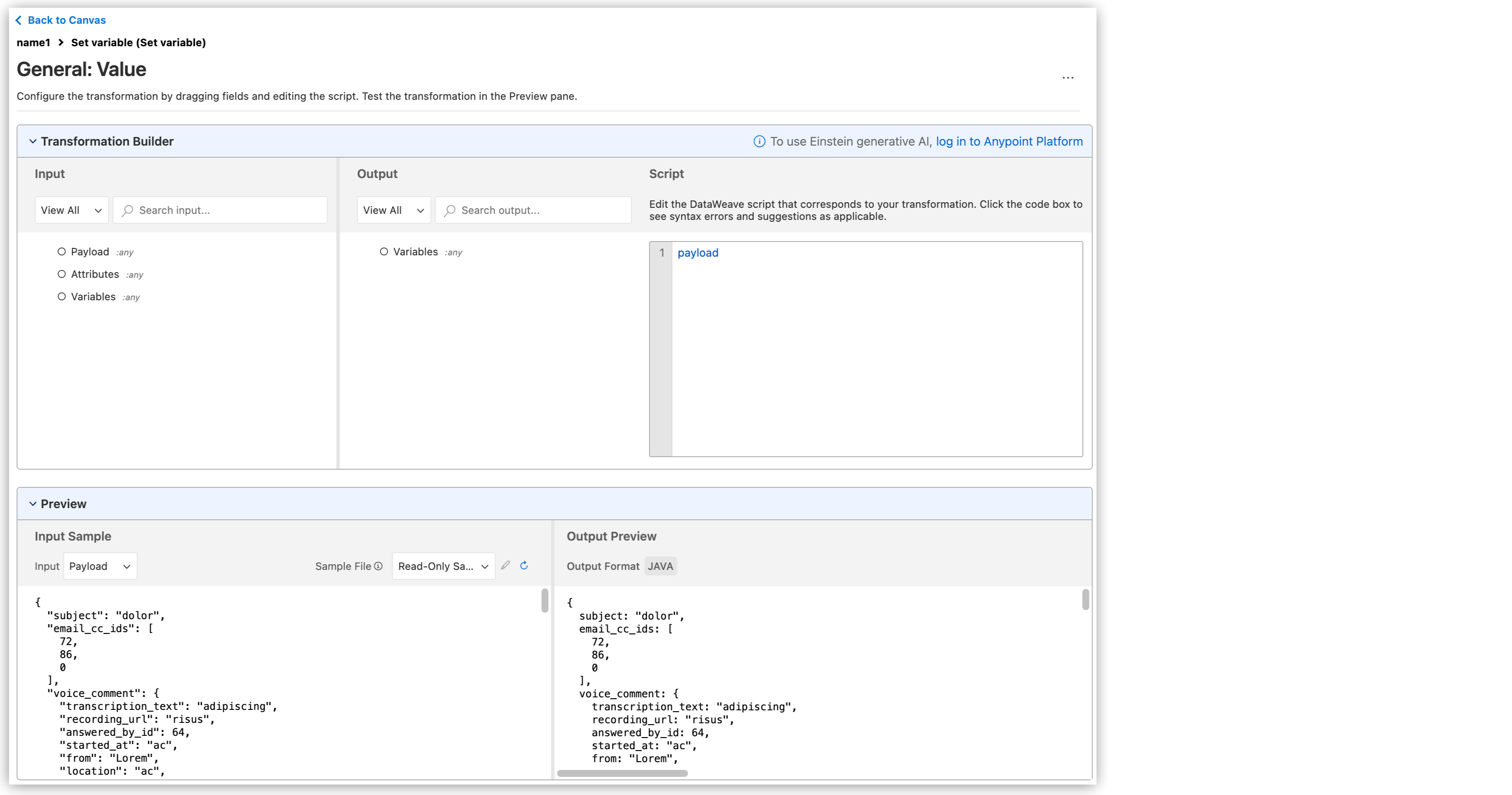Image resolution: width=1512 pixels, height=795 pixels.
Task: Select the Payload input circle
Action: [62, 252]
